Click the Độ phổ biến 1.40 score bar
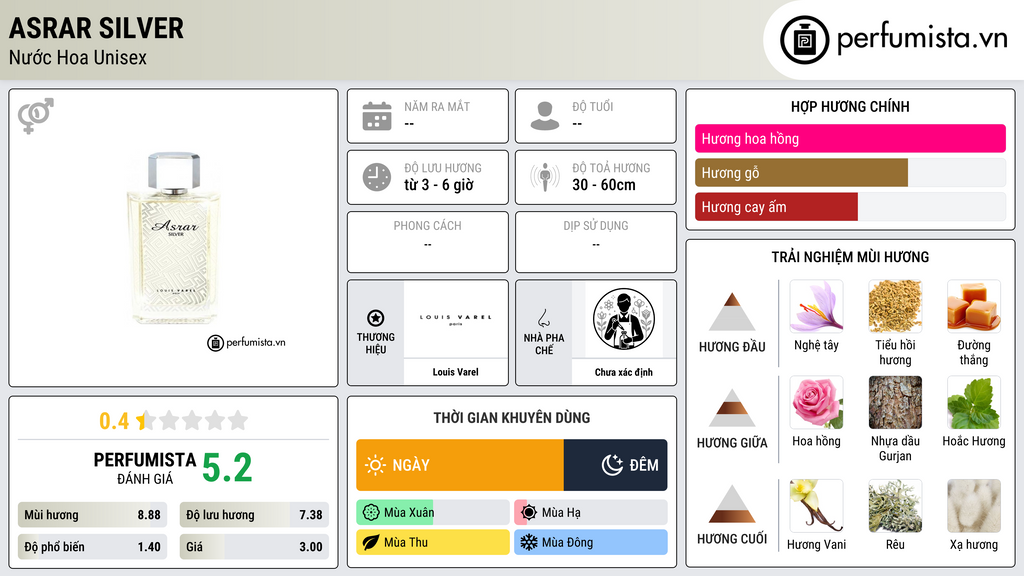 tap(92, 547)
